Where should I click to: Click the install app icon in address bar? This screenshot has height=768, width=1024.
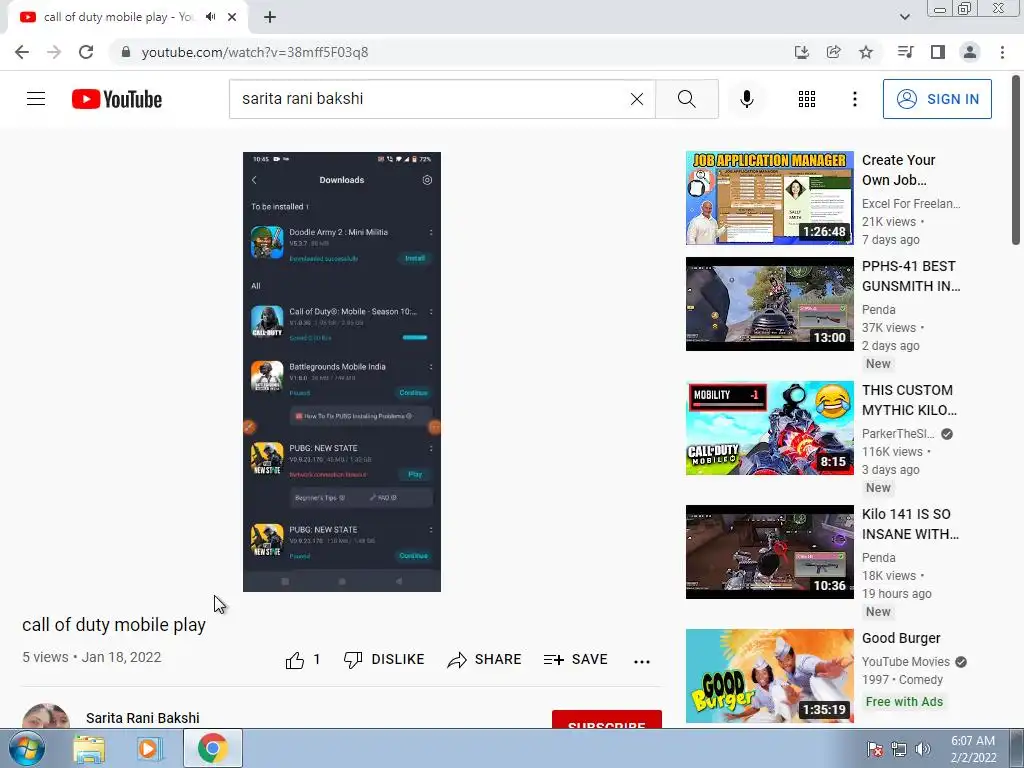pyautogui.click(x=801, y=52)
